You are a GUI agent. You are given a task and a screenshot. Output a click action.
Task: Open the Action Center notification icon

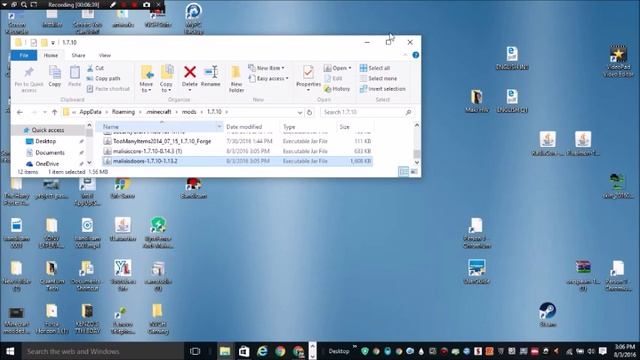pos(602,351)
